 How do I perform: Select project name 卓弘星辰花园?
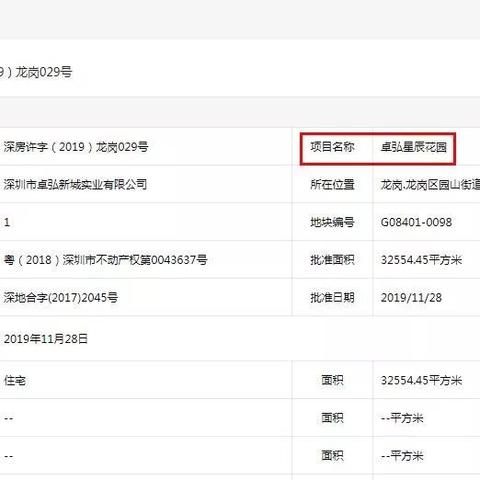pos(414,147)
